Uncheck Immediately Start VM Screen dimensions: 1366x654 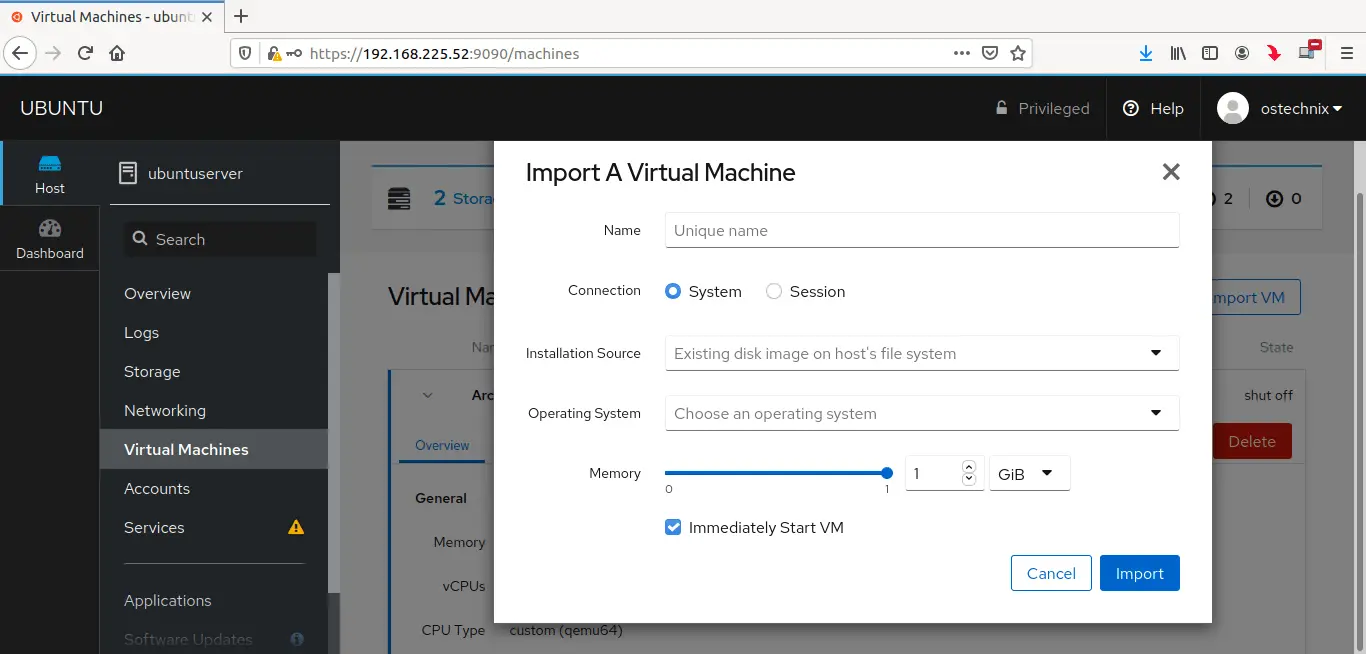[673, 527]
